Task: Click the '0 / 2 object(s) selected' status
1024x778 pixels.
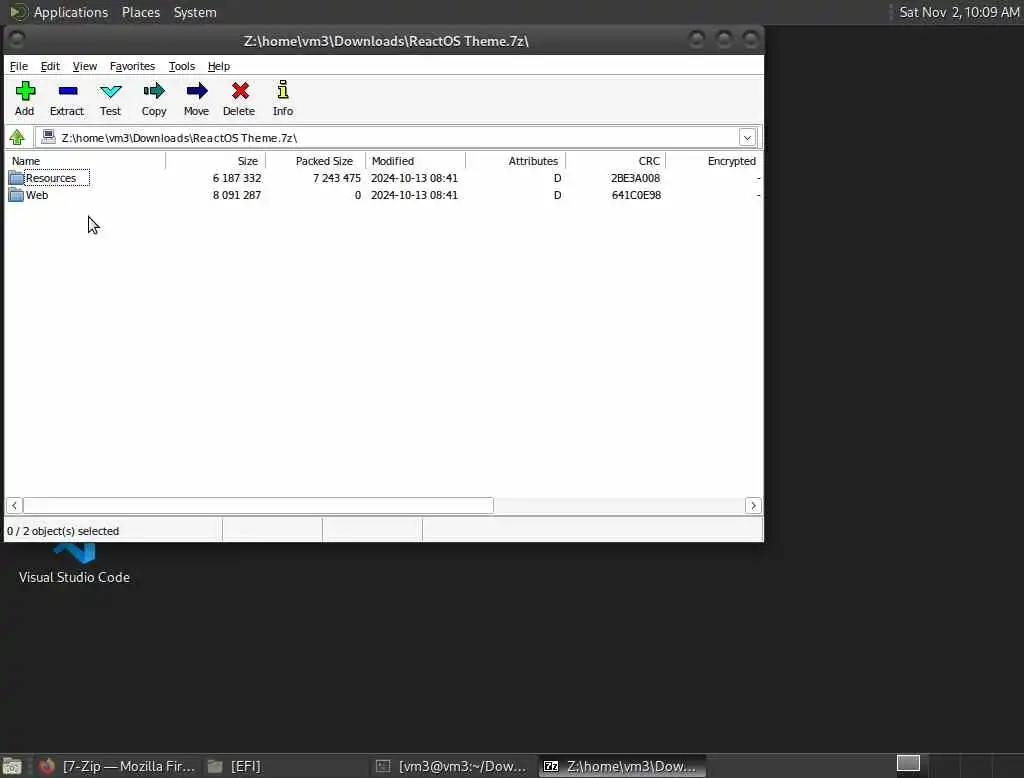Action: (63, 531)
